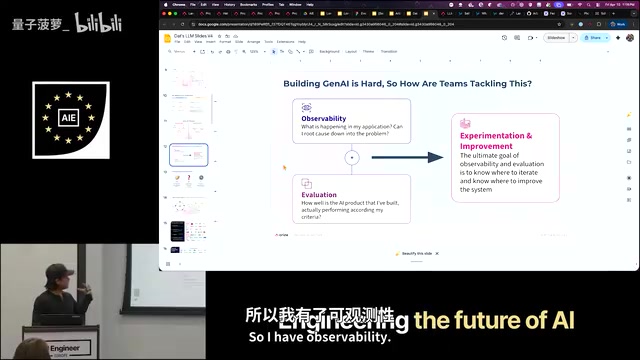Open Chrome's History menu in macOS bar
The height and width of the screenshot is (360, 640).
[230, 4]
